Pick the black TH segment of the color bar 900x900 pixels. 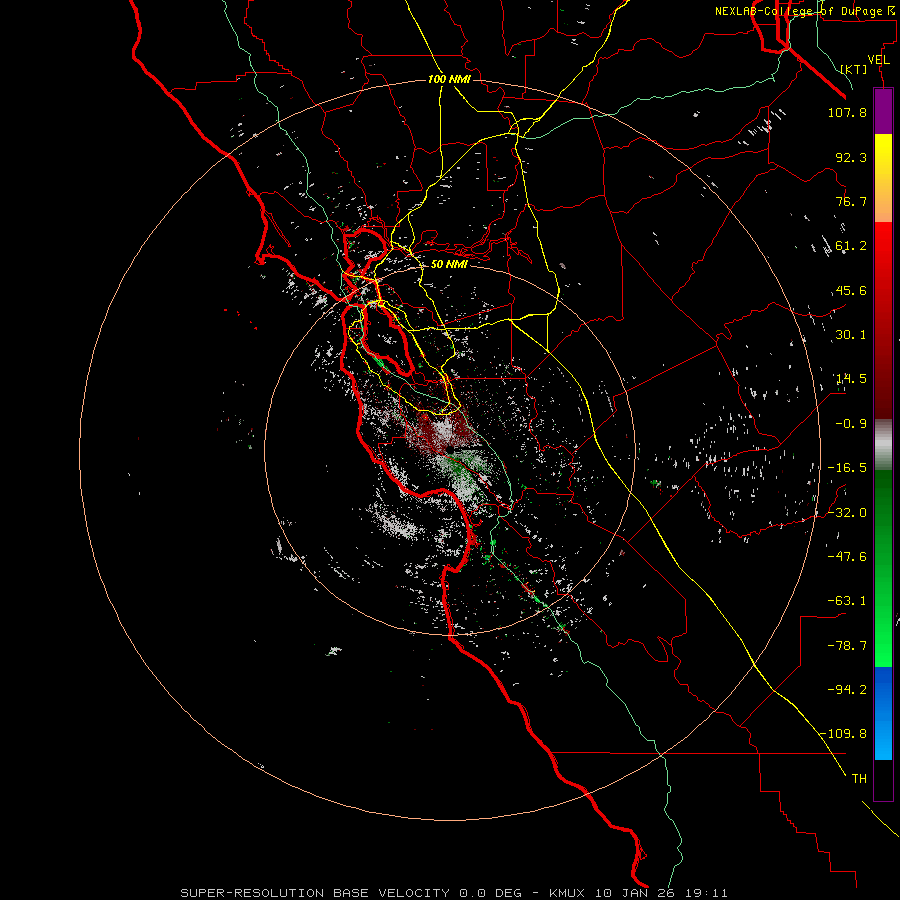[883, 780]
